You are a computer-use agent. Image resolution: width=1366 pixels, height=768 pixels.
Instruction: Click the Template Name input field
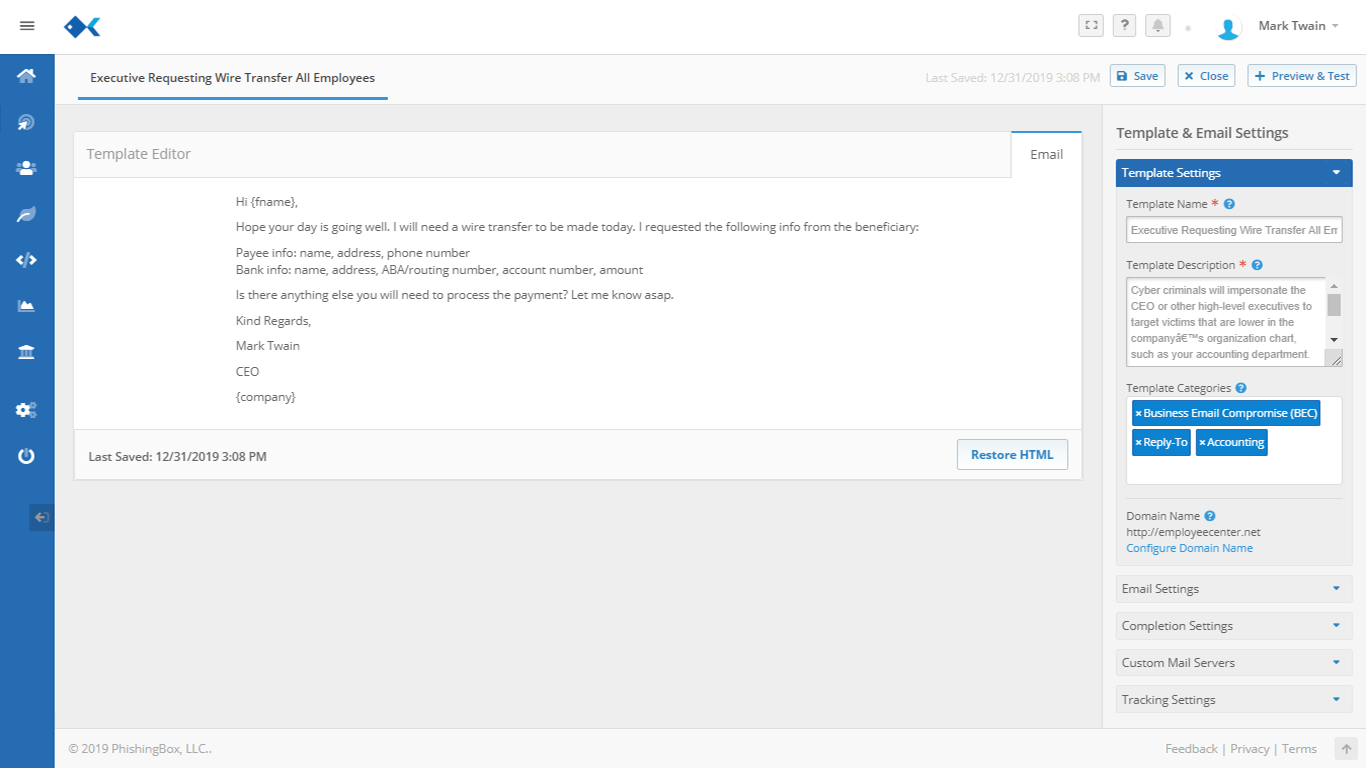tap(1233, 230)
